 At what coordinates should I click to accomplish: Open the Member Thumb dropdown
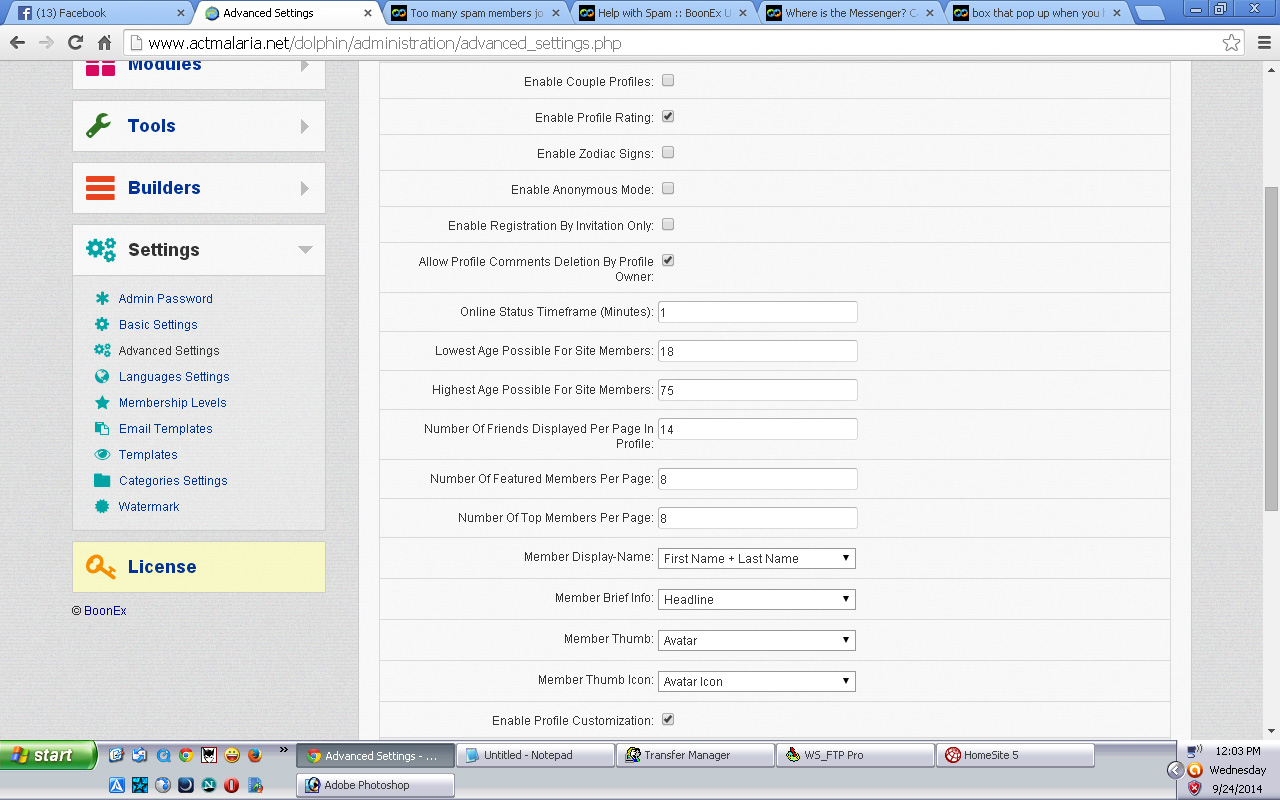757,640
